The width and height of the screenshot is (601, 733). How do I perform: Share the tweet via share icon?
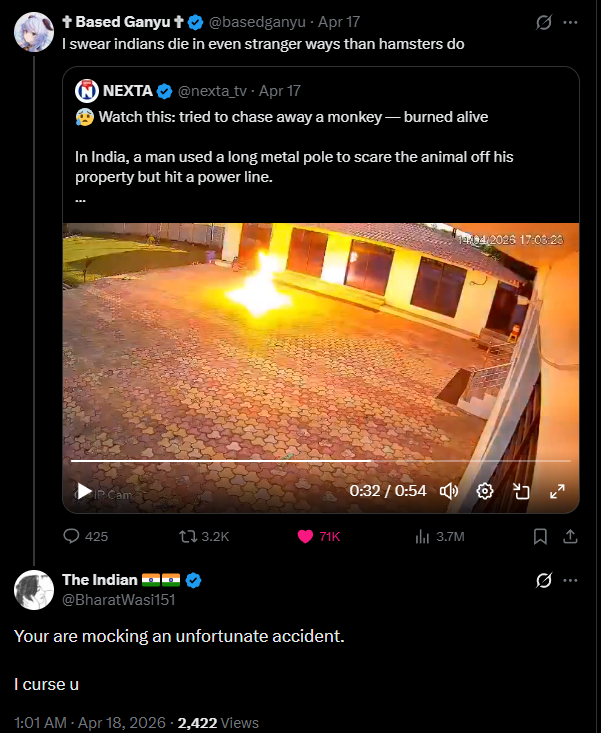[x=570, y=536]
